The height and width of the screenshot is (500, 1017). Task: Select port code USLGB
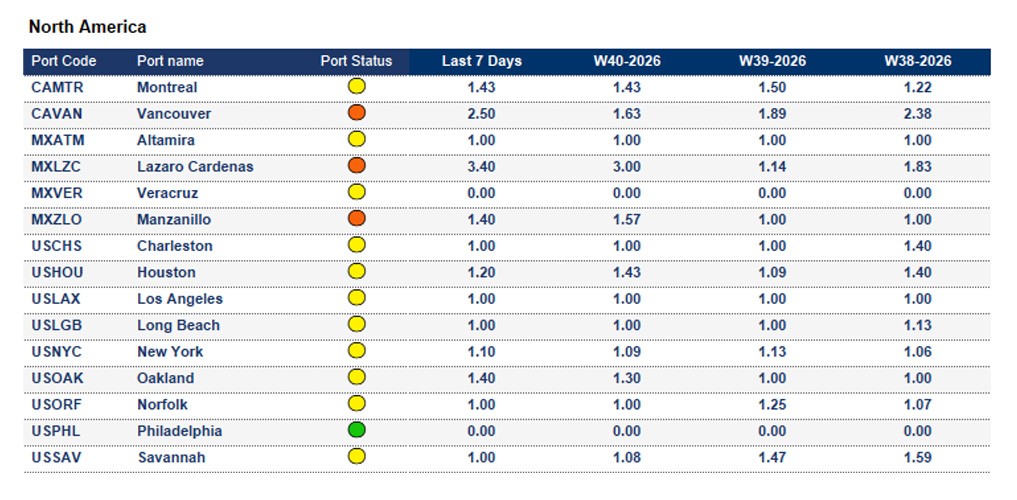pyautogui.click(x=56, y=325)
